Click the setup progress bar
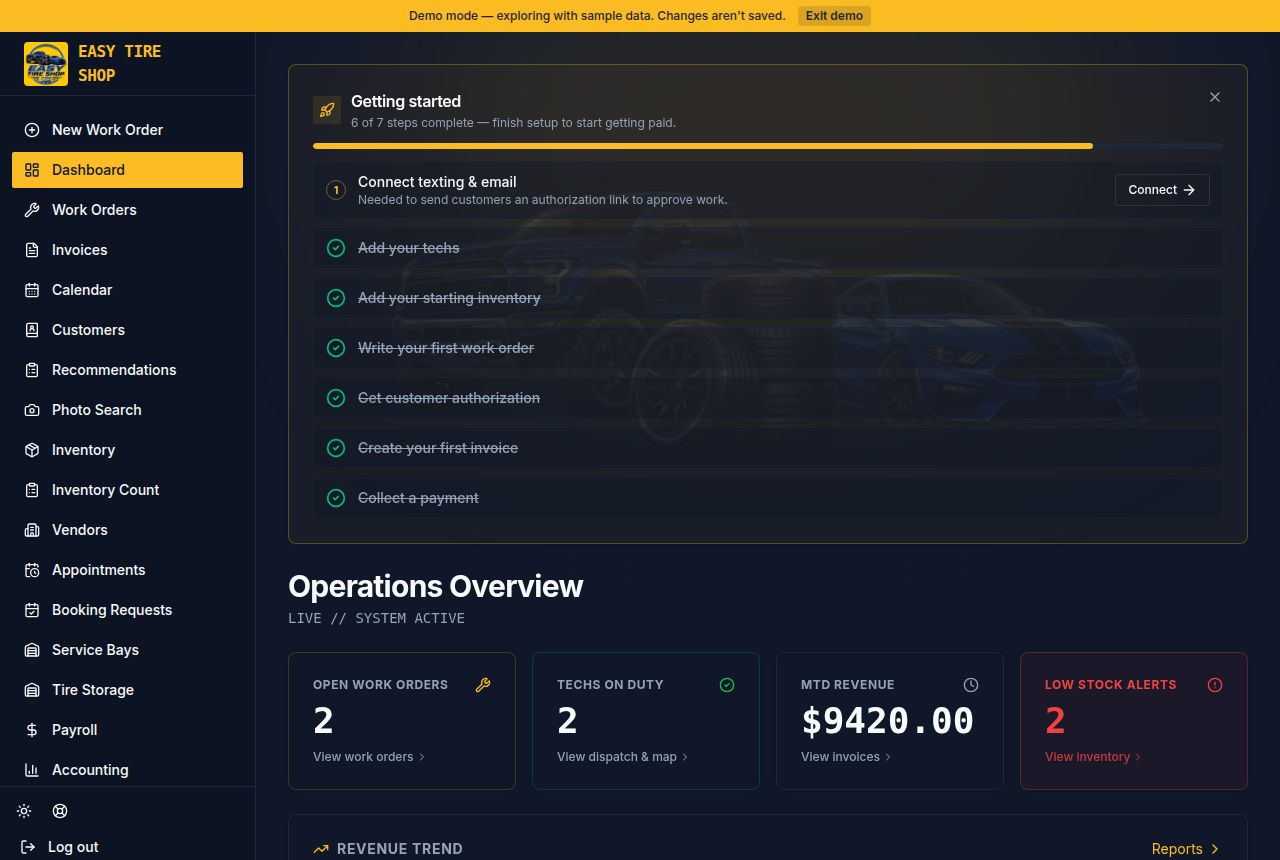Screen dimensions: 1280x860 coord(767,146)
